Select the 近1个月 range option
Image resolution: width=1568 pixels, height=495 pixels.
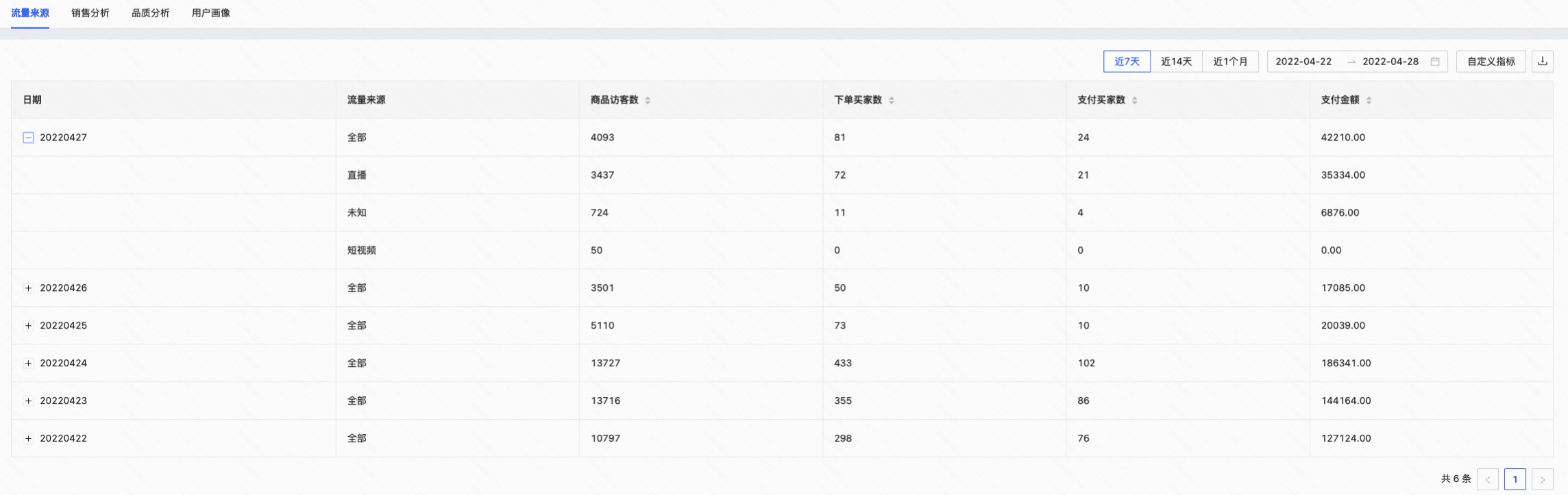pyautogui.click(x=1230, y=61)
